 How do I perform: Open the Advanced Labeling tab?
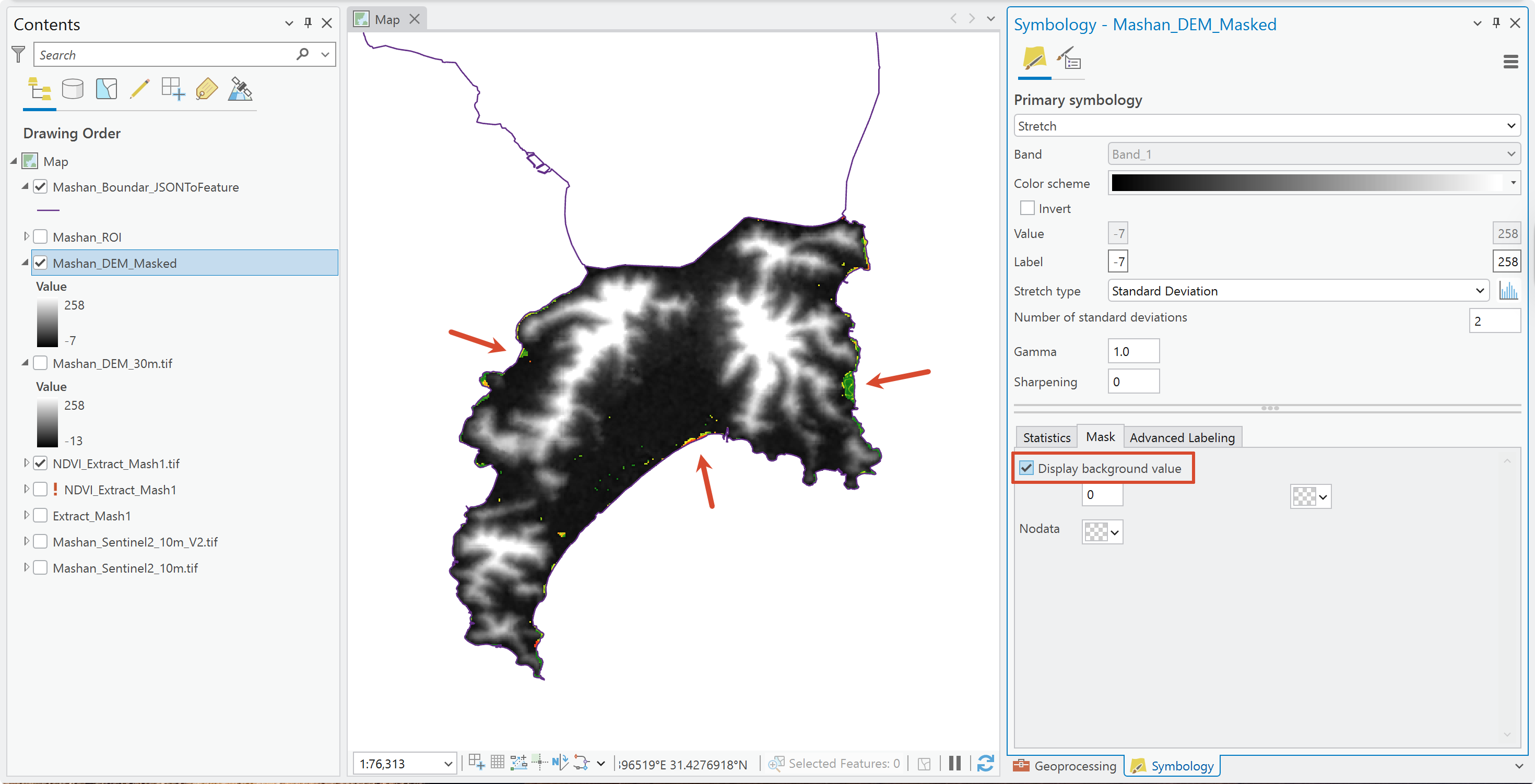coord(1182,437)
